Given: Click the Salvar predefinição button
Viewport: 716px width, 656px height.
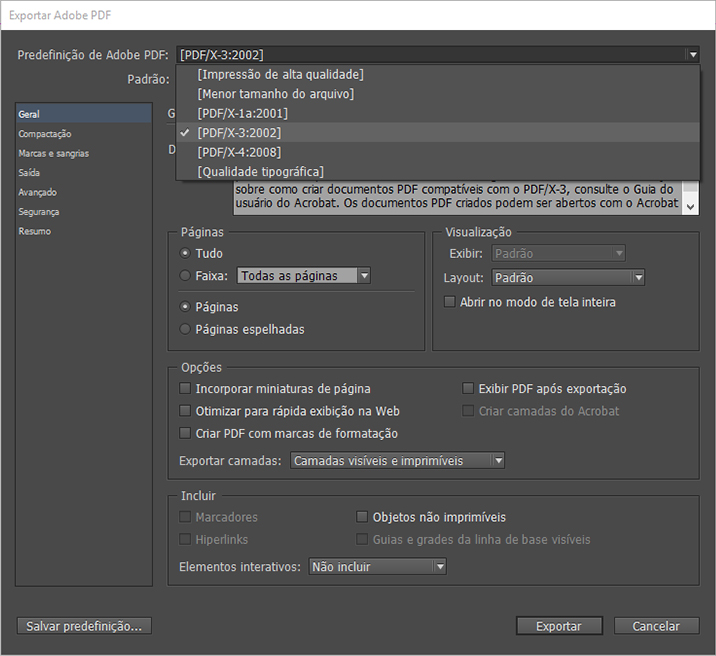Looking at the screenshot, I should 84,626.
